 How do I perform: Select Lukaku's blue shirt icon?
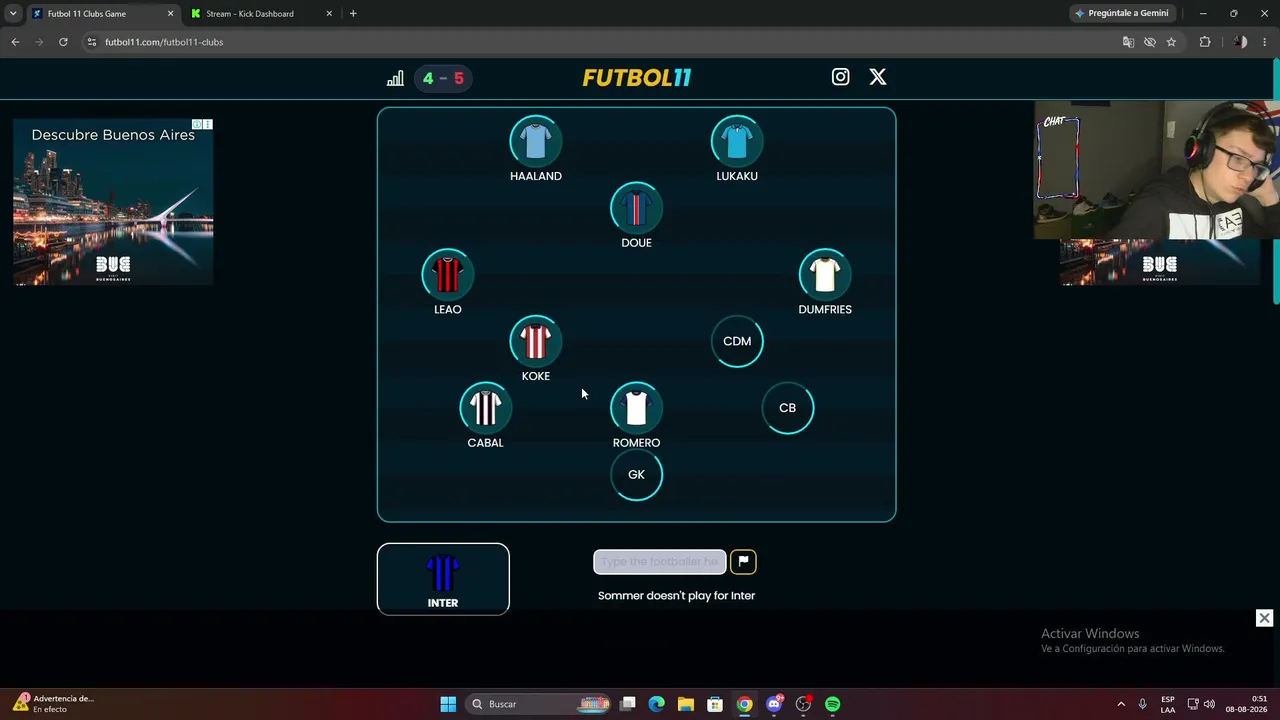pos(737,141)
